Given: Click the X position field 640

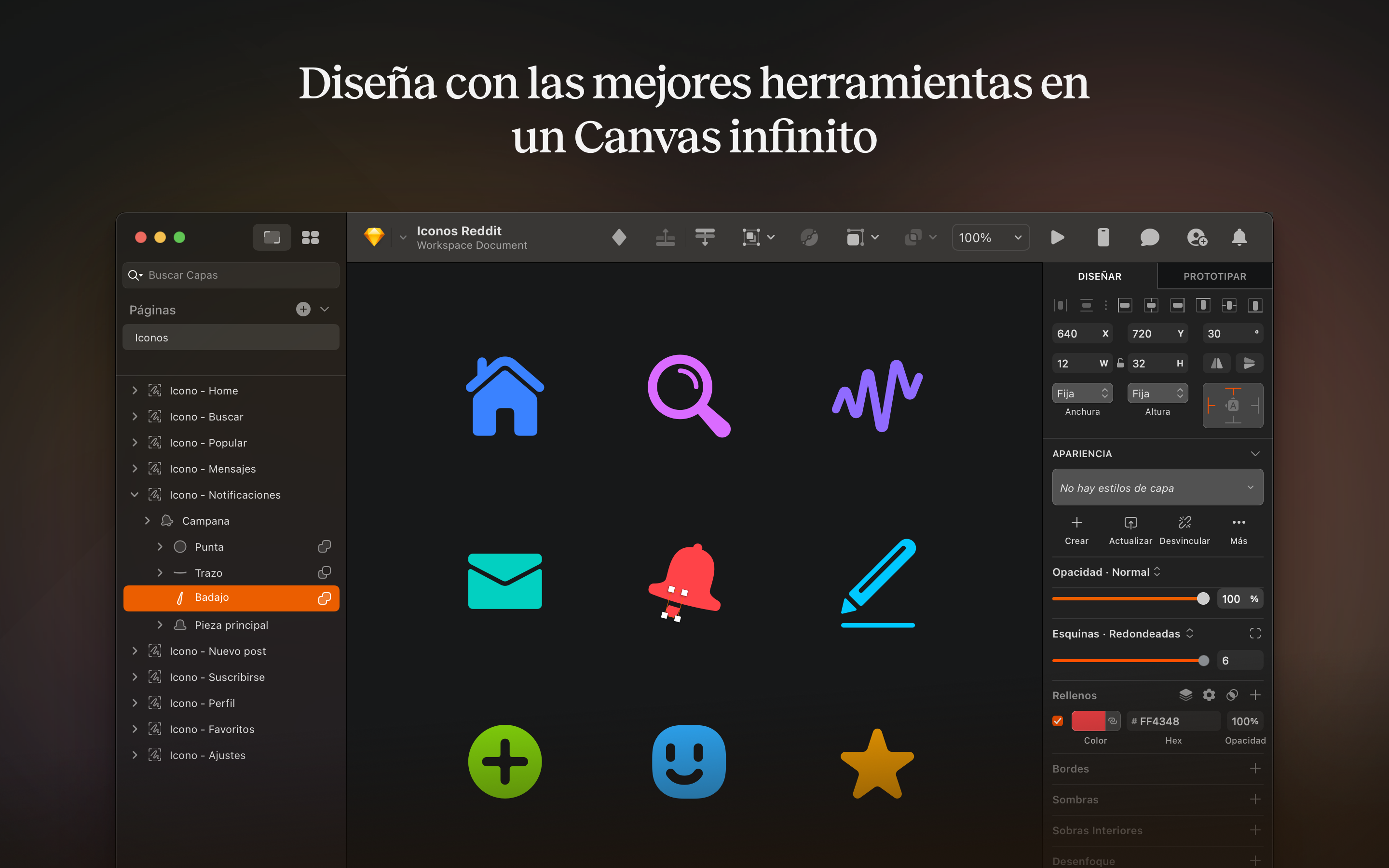Looking at the screenshot, I should click(1082, 334).
